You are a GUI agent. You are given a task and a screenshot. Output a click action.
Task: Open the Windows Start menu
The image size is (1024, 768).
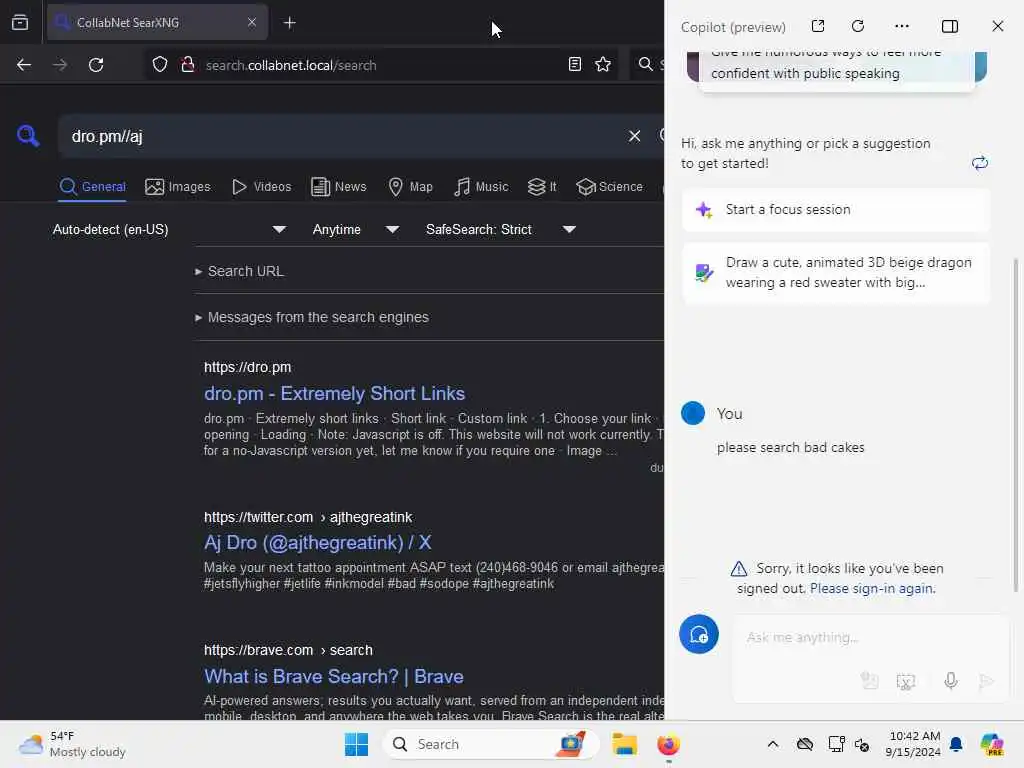click(357, 744)
